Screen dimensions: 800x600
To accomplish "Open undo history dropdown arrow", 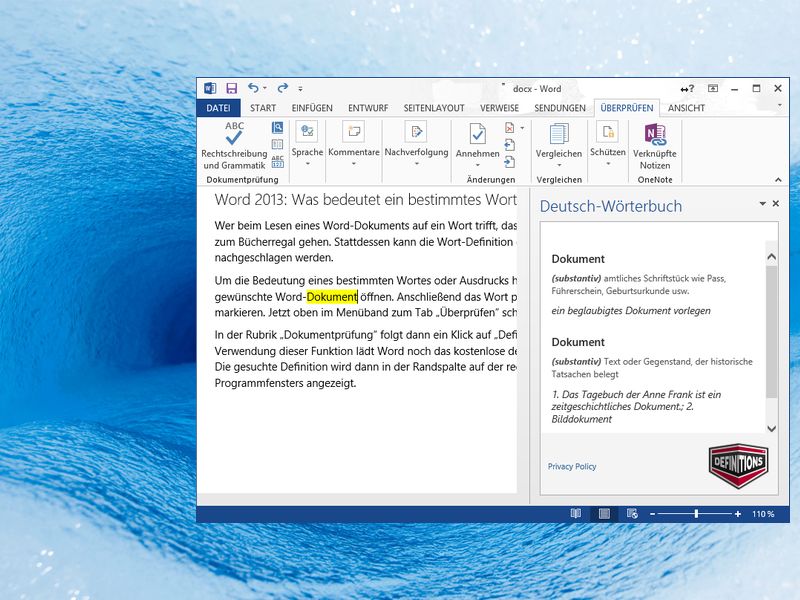I will coord(265,88).
